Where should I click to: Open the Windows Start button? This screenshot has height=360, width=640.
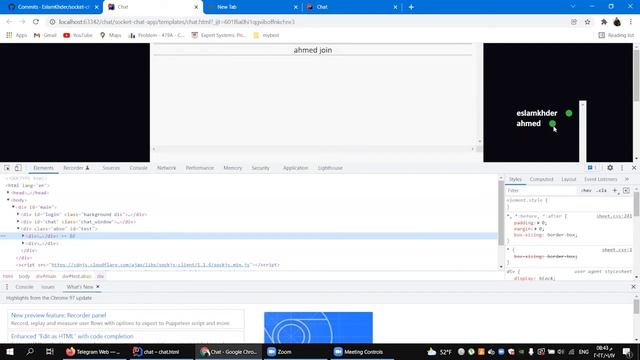(x=10, y=352)
